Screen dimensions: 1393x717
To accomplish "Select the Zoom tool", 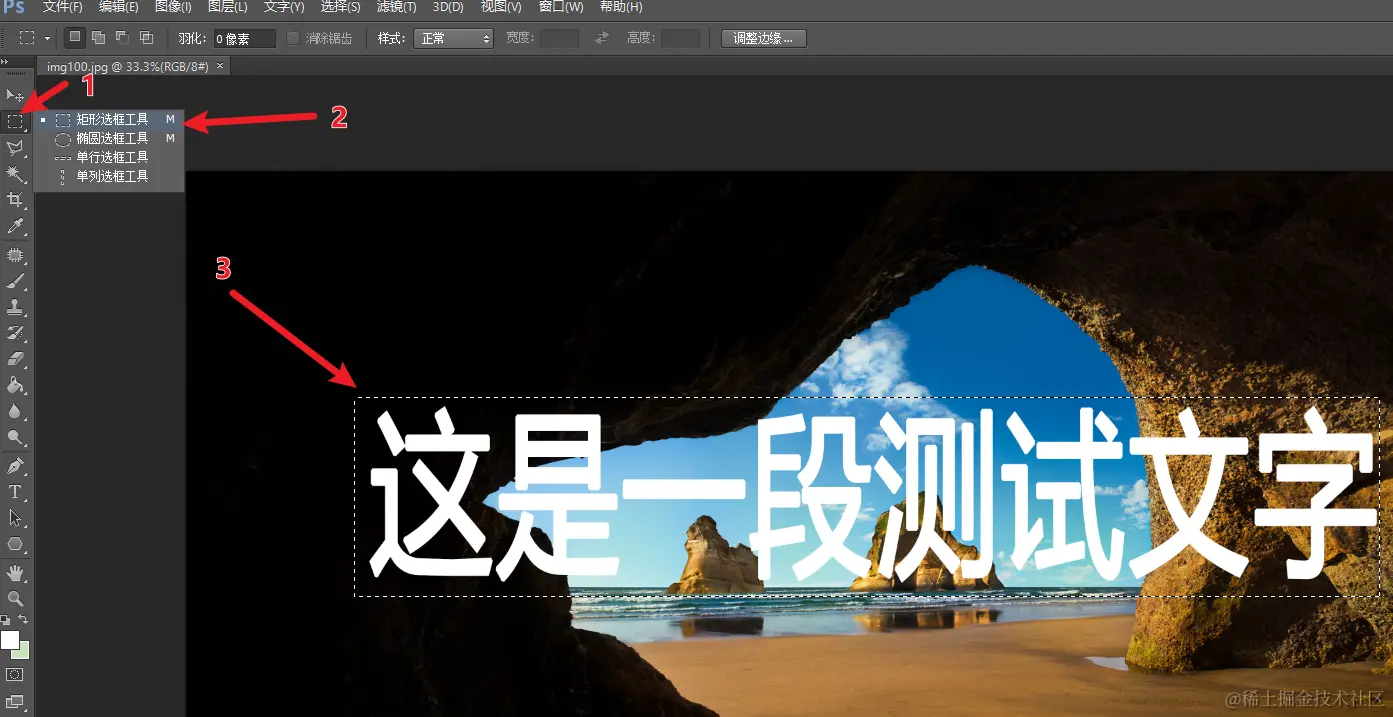I will [x=14, y=597].
